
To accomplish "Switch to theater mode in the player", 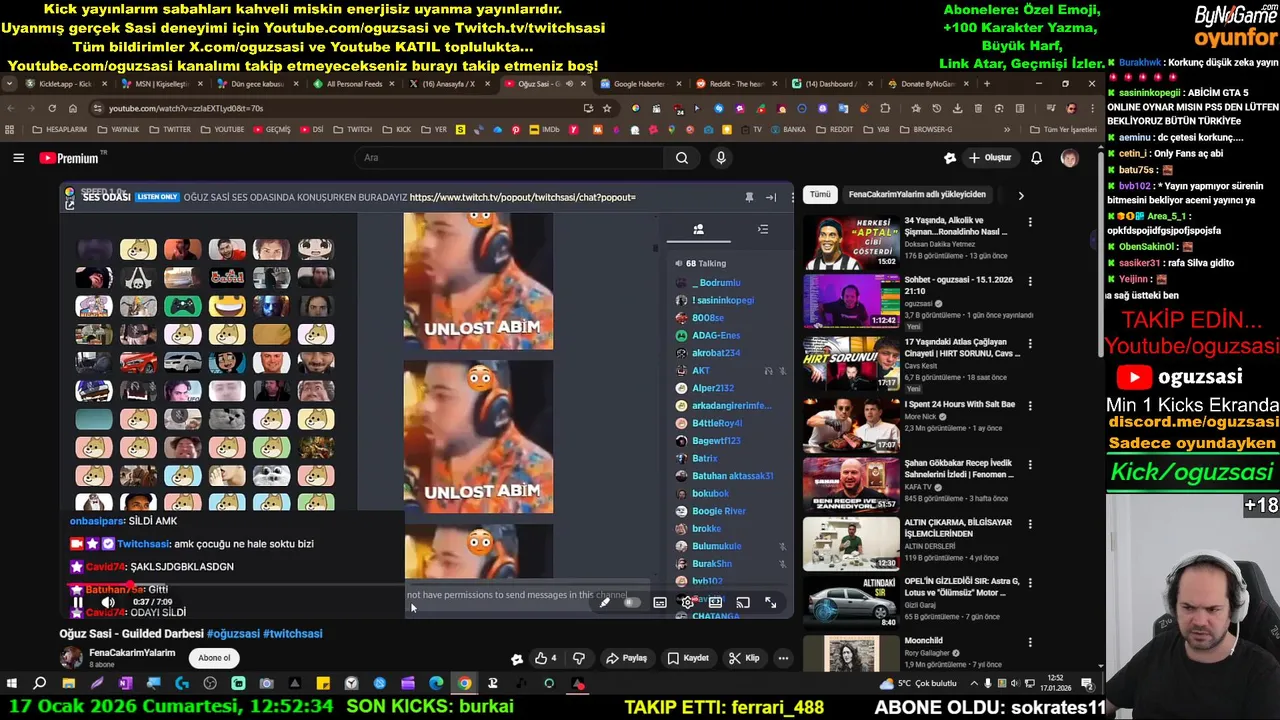I will pyautogui.click(x=715, y=603).
